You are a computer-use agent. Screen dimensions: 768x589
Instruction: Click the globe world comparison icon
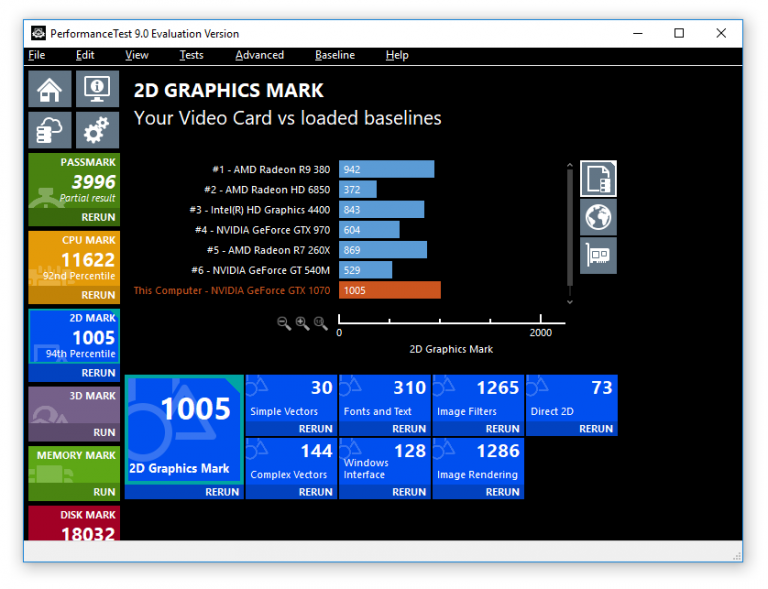click(598, 217)
